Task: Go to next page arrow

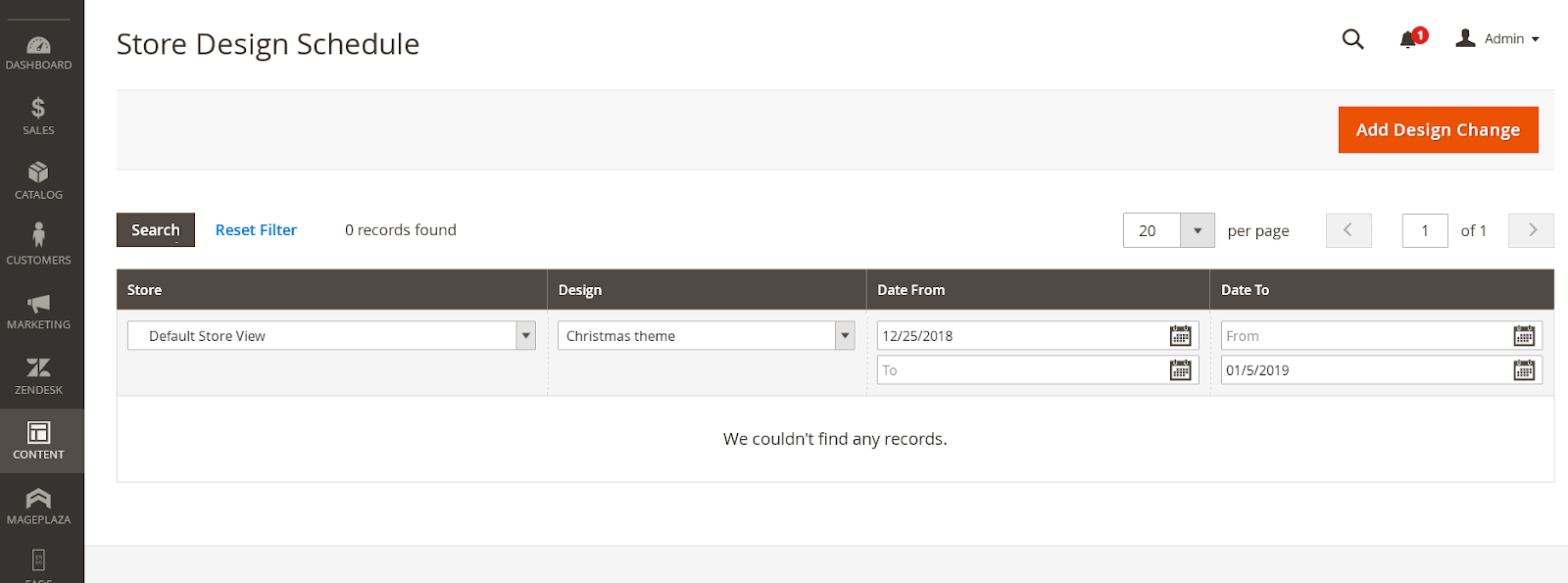Action: coord(1531,230)
